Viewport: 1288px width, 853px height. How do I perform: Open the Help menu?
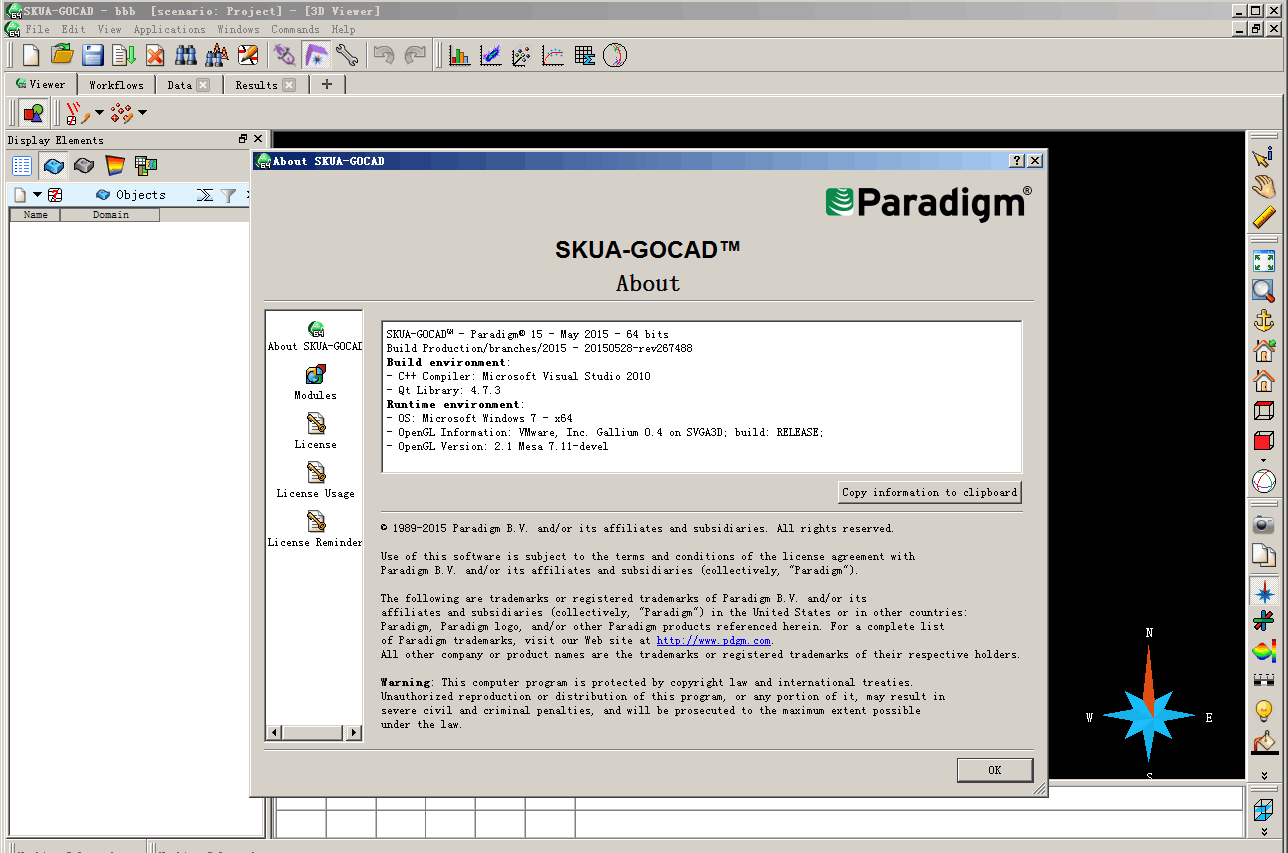pyautogui.click(x=343, y=29)
